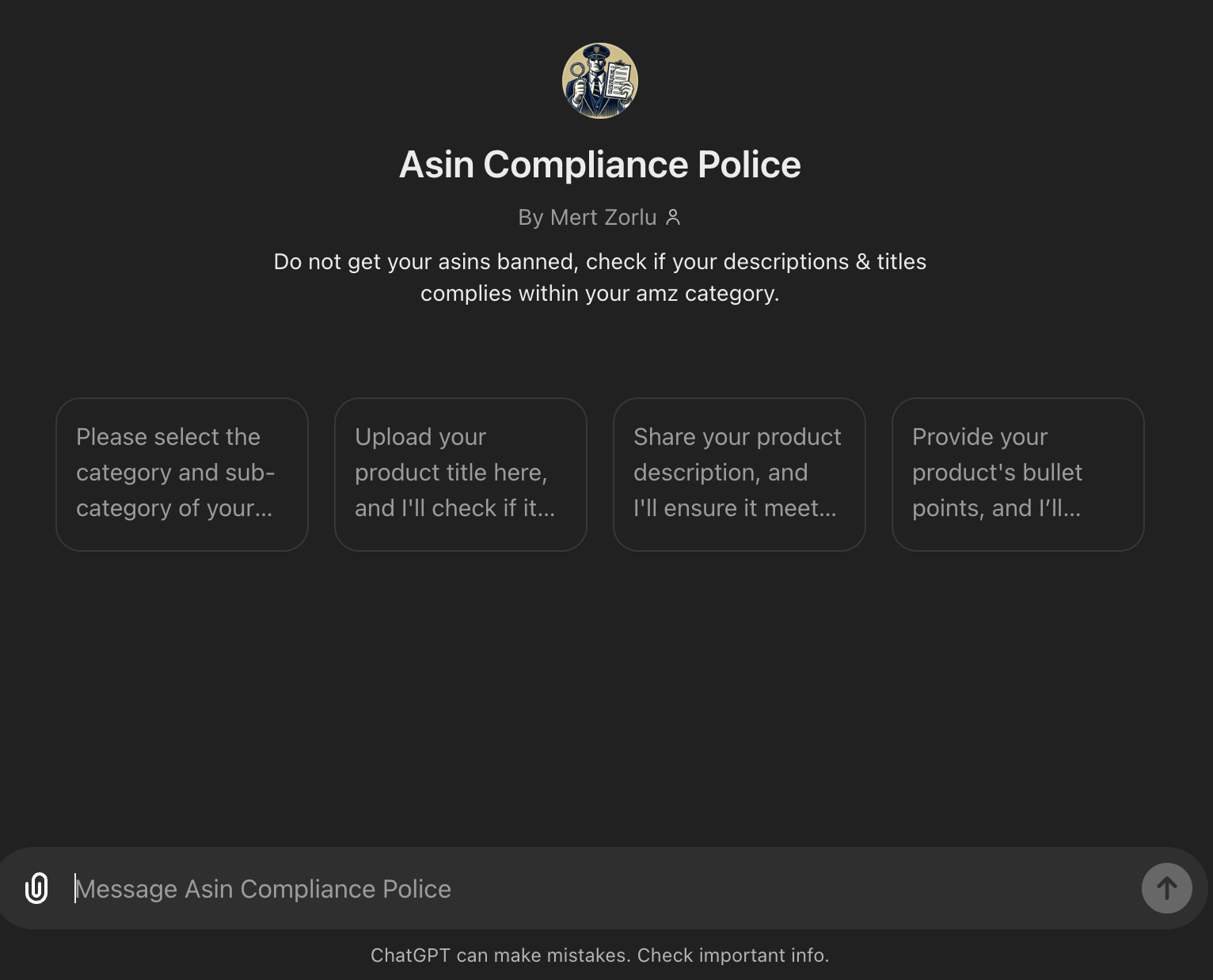
Task: Focus the Message Asin Compliance Police input
Action: pos(554,888)
